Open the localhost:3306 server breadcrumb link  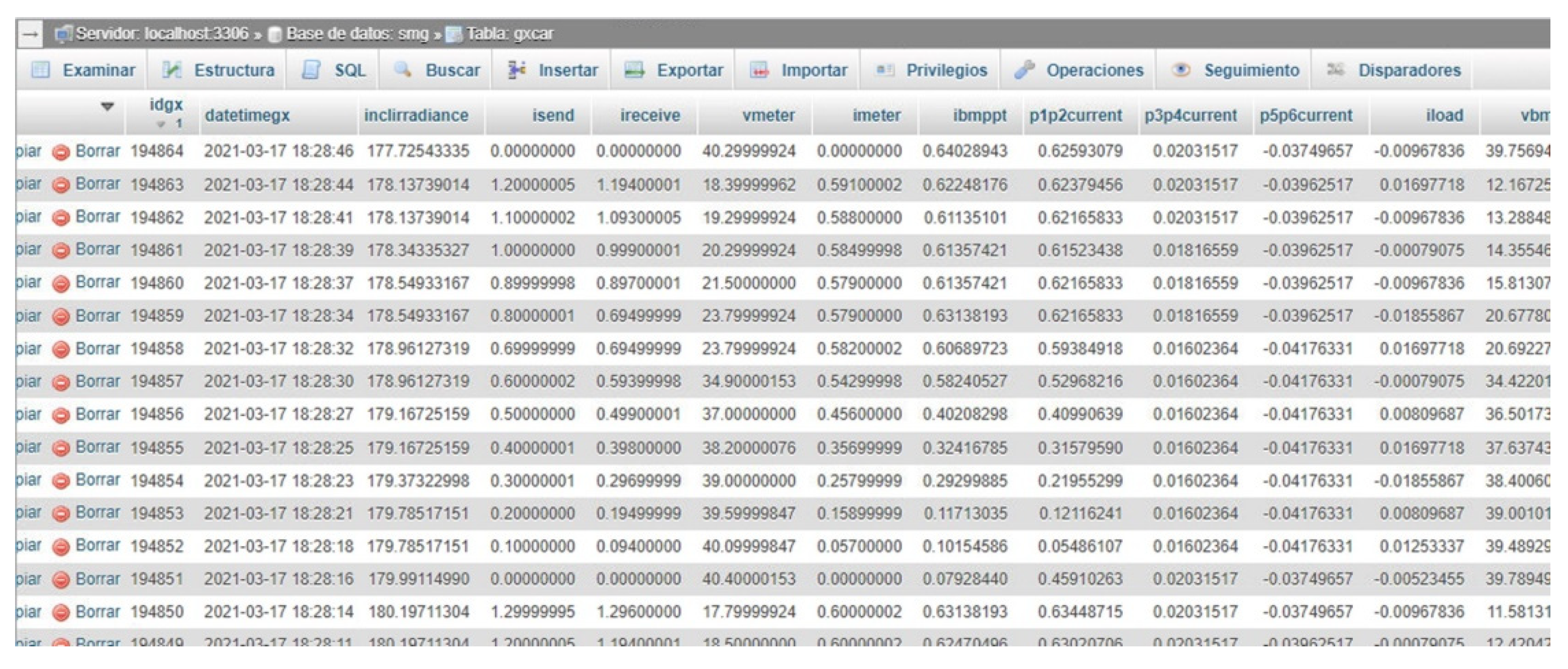162,34
